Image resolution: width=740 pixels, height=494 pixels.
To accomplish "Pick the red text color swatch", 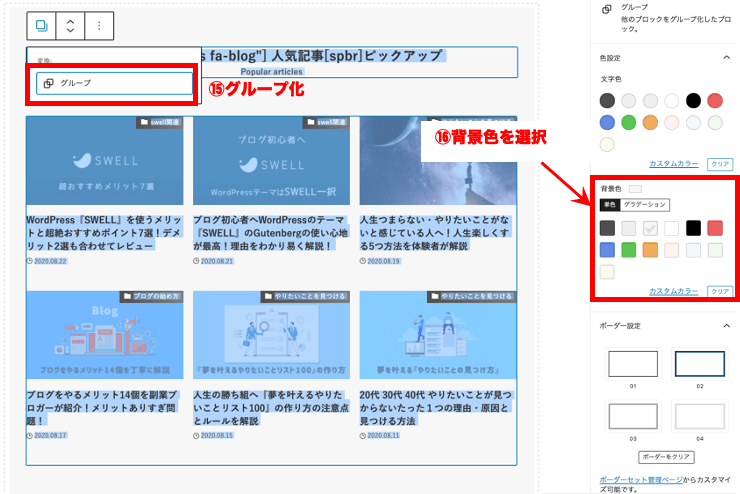I will tap(715, 100).
